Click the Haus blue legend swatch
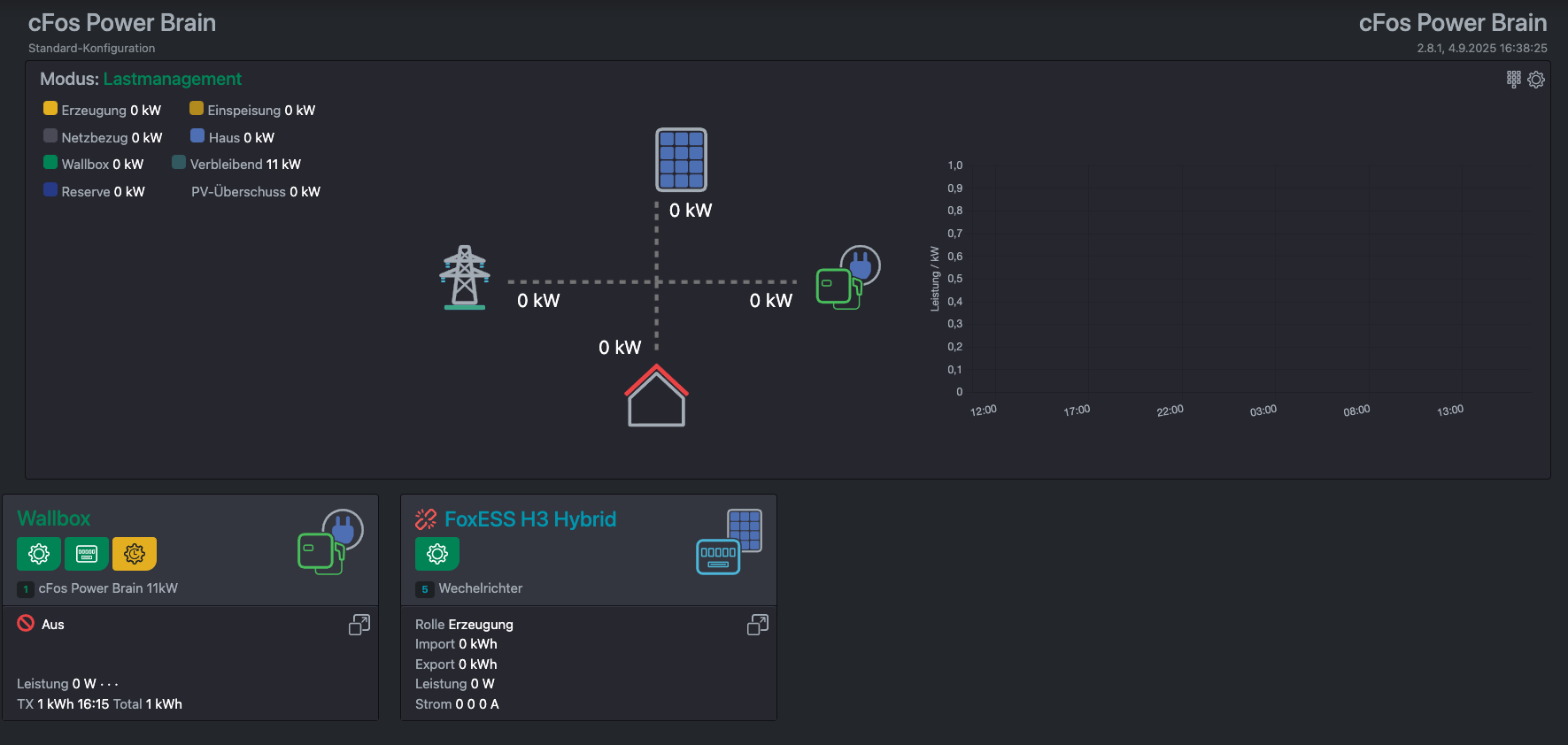Screen dimensions: 1568x745 197,135
